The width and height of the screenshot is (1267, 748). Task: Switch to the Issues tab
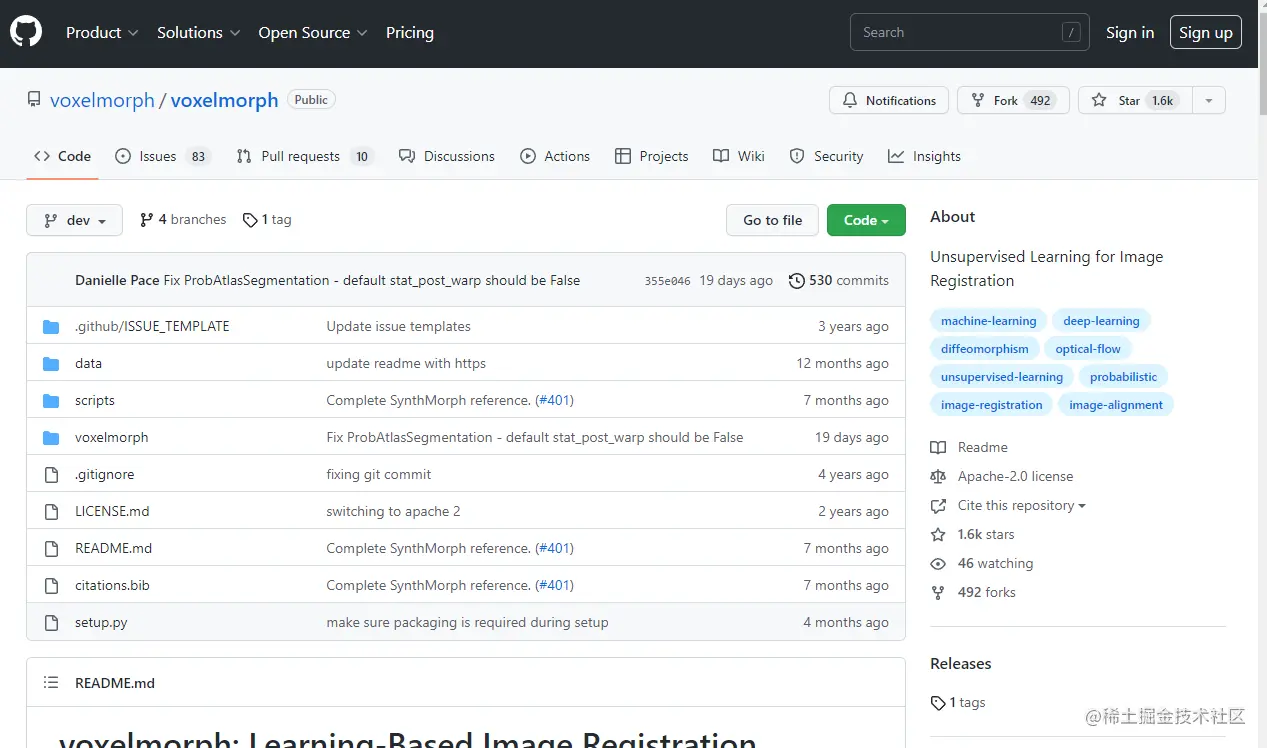(158, 156)
